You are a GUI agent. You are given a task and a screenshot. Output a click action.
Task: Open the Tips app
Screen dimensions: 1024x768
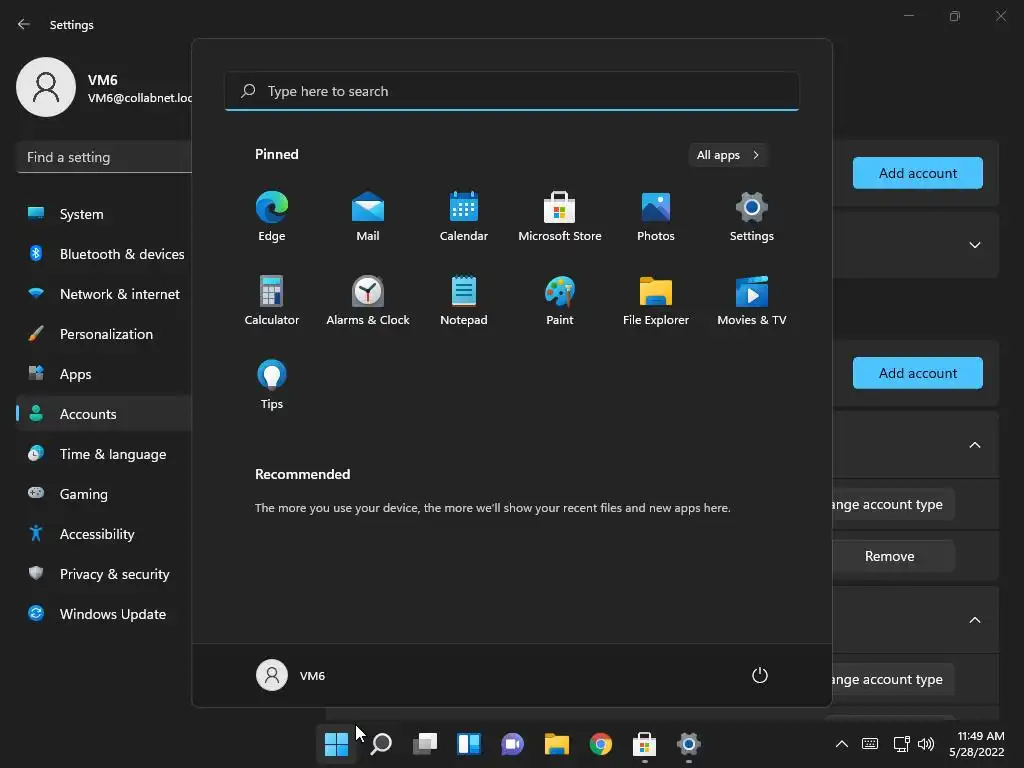click(272, 385)
